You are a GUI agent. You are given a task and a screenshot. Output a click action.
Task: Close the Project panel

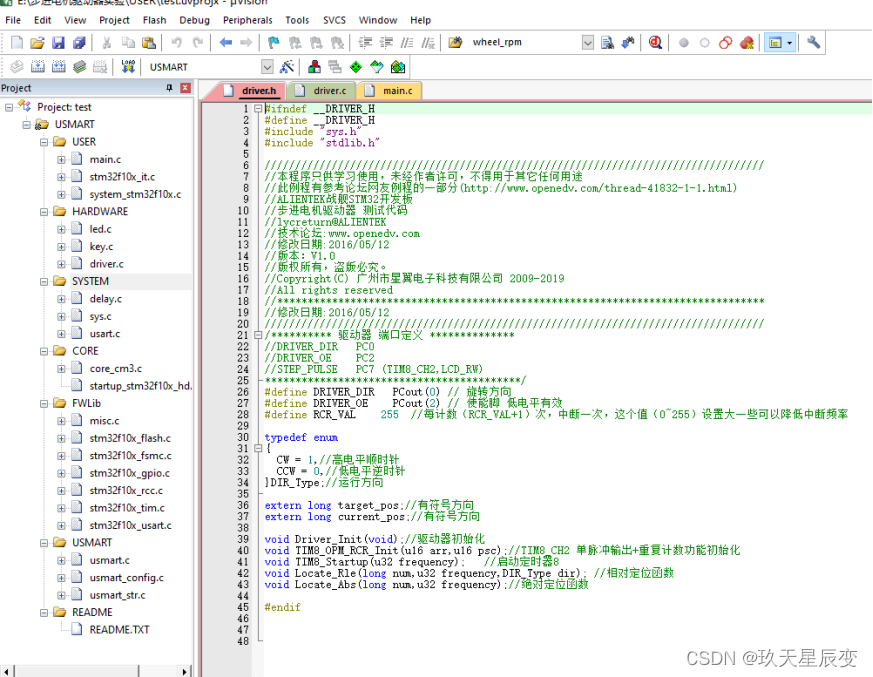pyautogui.click(x=184, y=88)
